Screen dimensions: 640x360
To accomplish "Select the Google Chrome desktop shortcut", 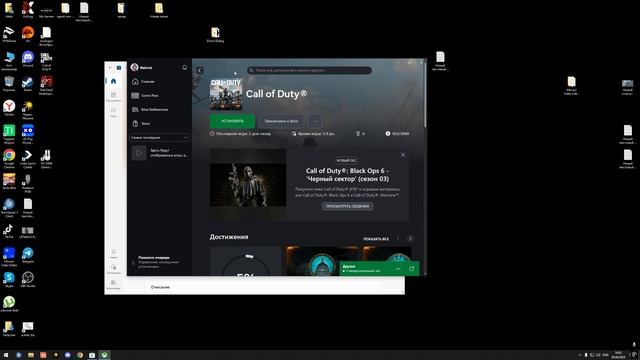I will [x=9, y=158].
